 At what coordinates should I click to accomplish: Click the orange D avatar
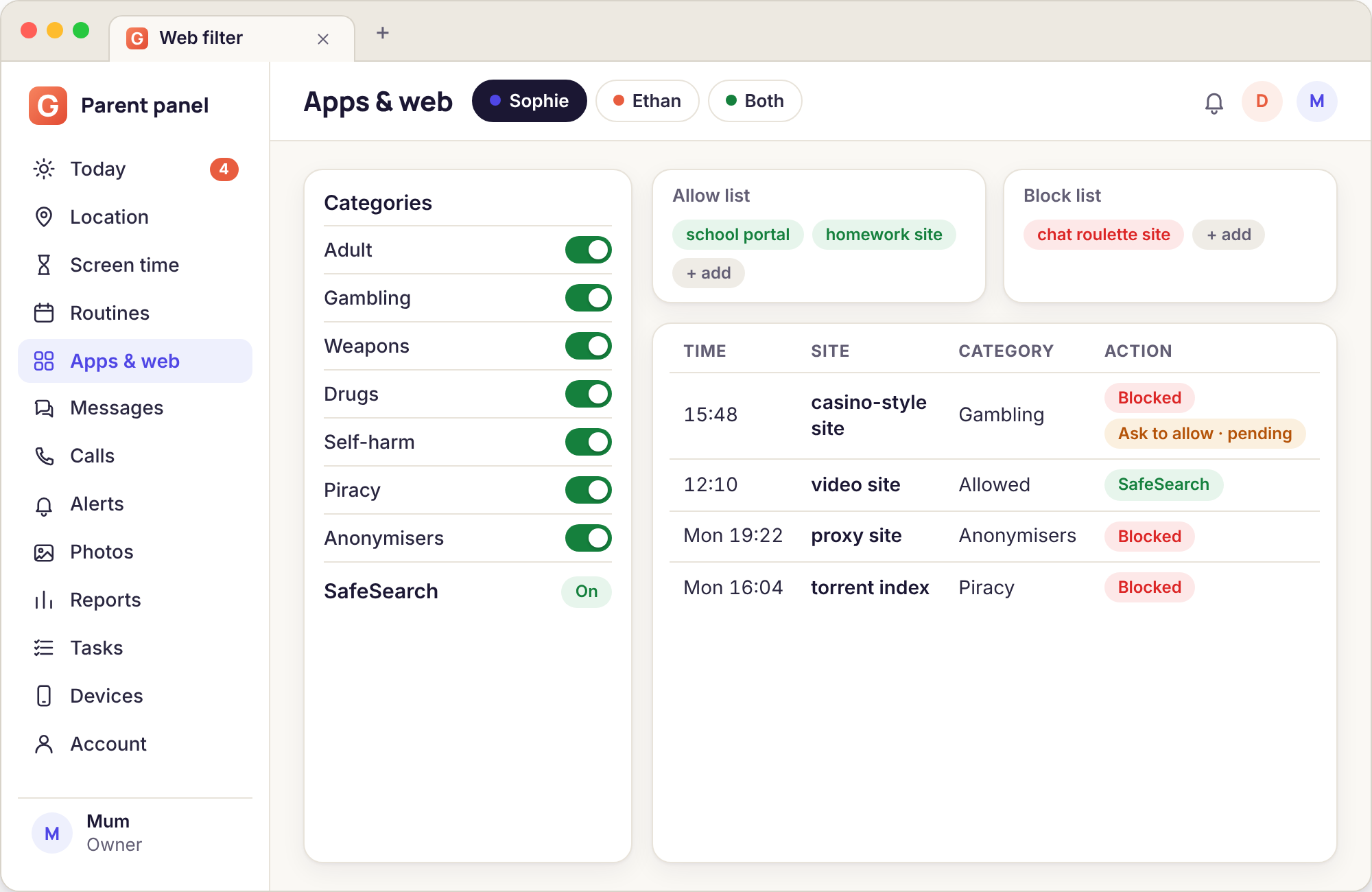click(x=1262, y=102)
